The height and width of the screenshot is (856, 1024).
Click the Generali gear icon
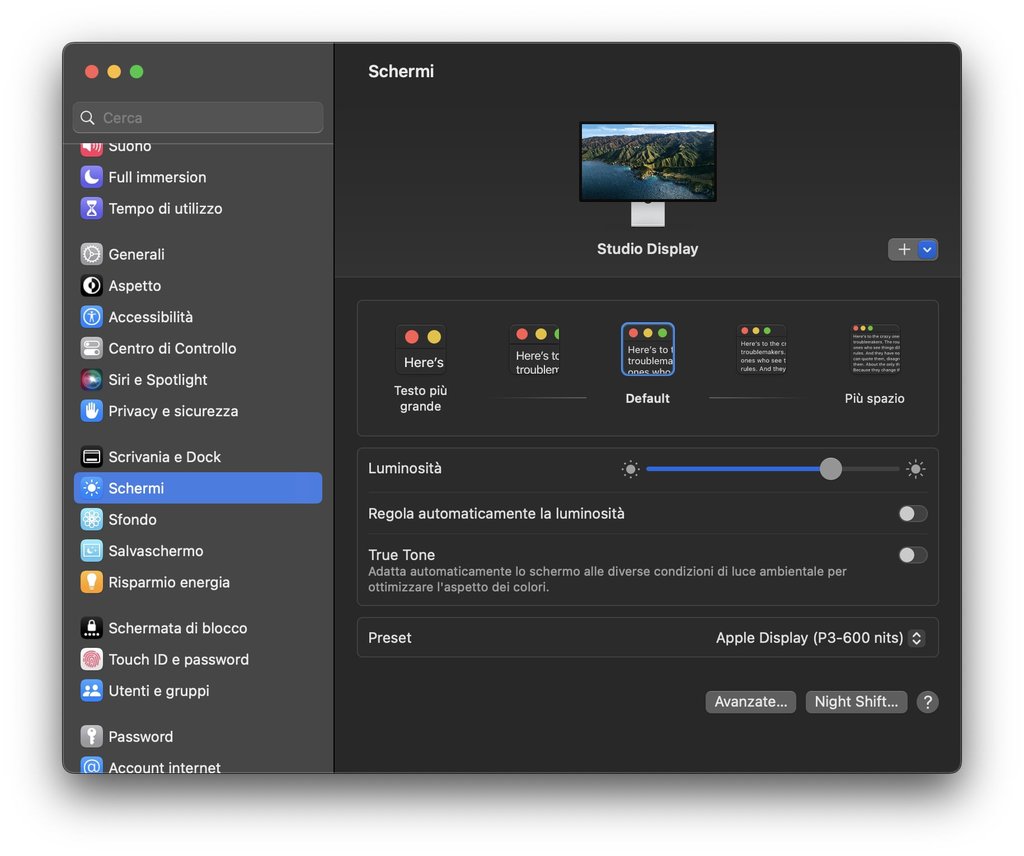tap(91, 254)
